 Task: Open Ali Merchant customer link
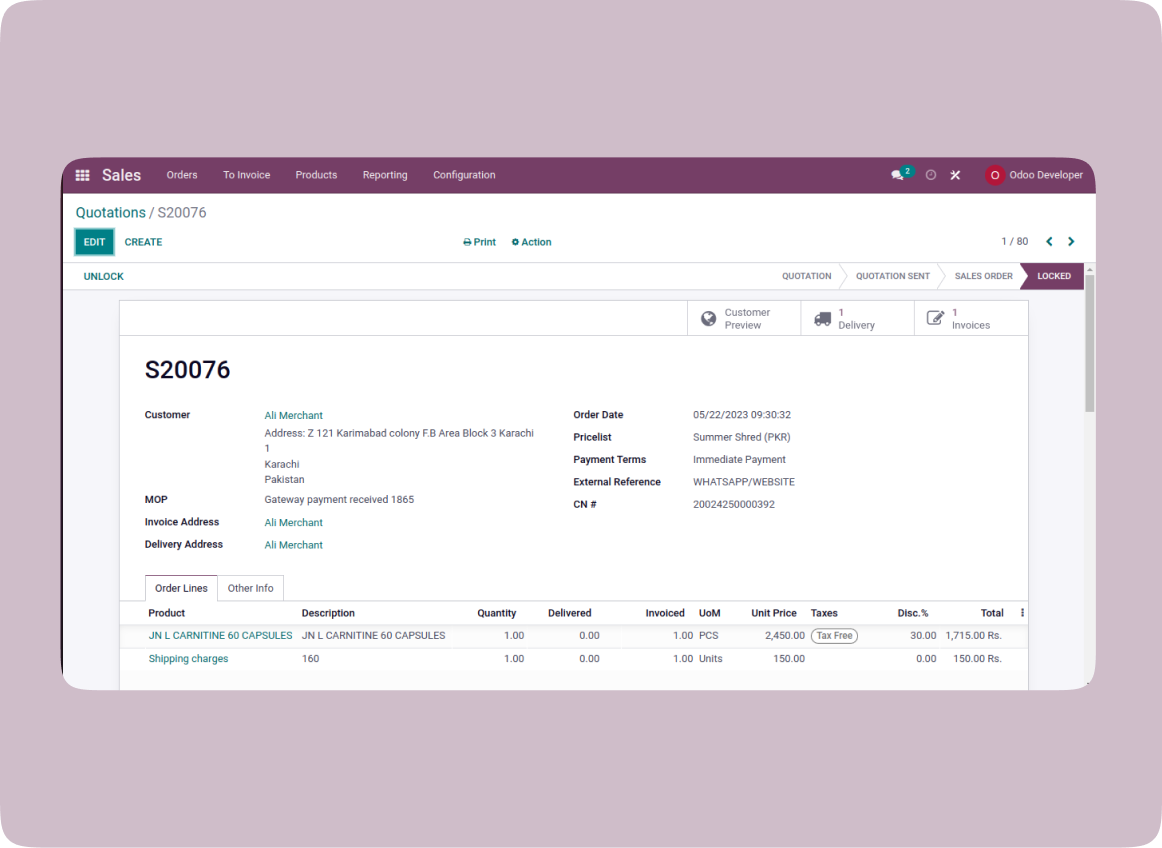(293, 415)
